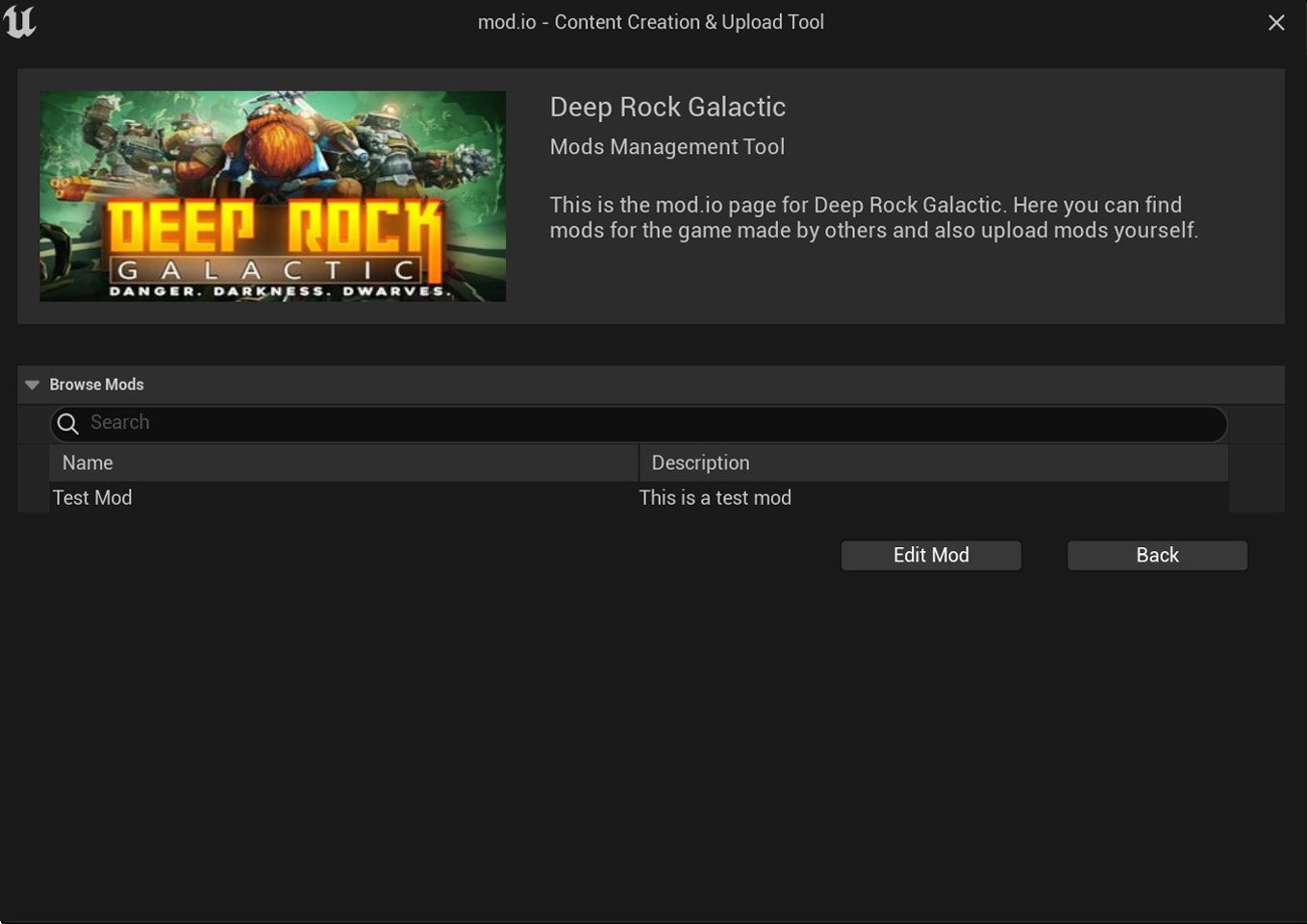Click the Browse Mods header label
The width and height of the screenshot is (1307, 924).
pyautogui.click(x=96, y=385)
